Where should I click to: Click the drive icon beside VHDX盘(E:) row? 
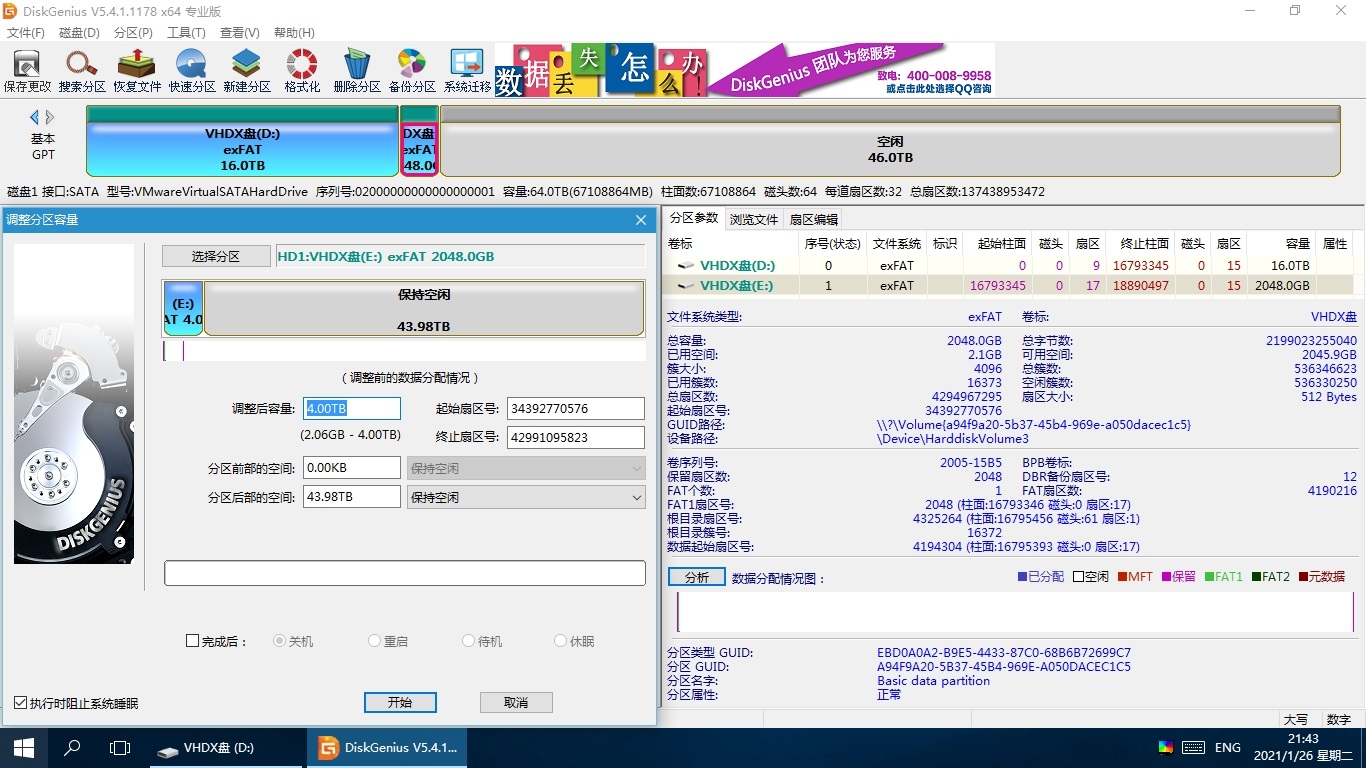[685, 286]
